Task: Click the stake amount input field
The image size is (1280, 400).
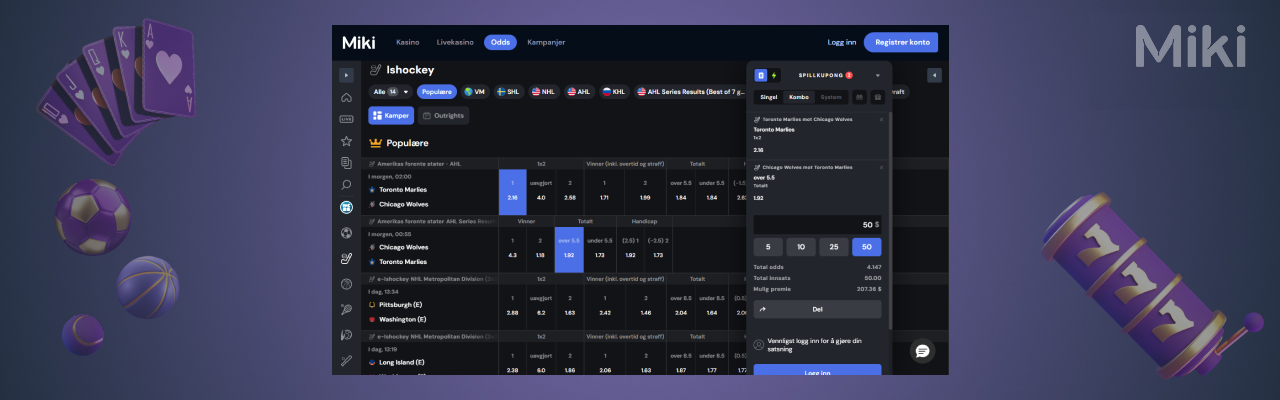Action: tap(817, 225)
